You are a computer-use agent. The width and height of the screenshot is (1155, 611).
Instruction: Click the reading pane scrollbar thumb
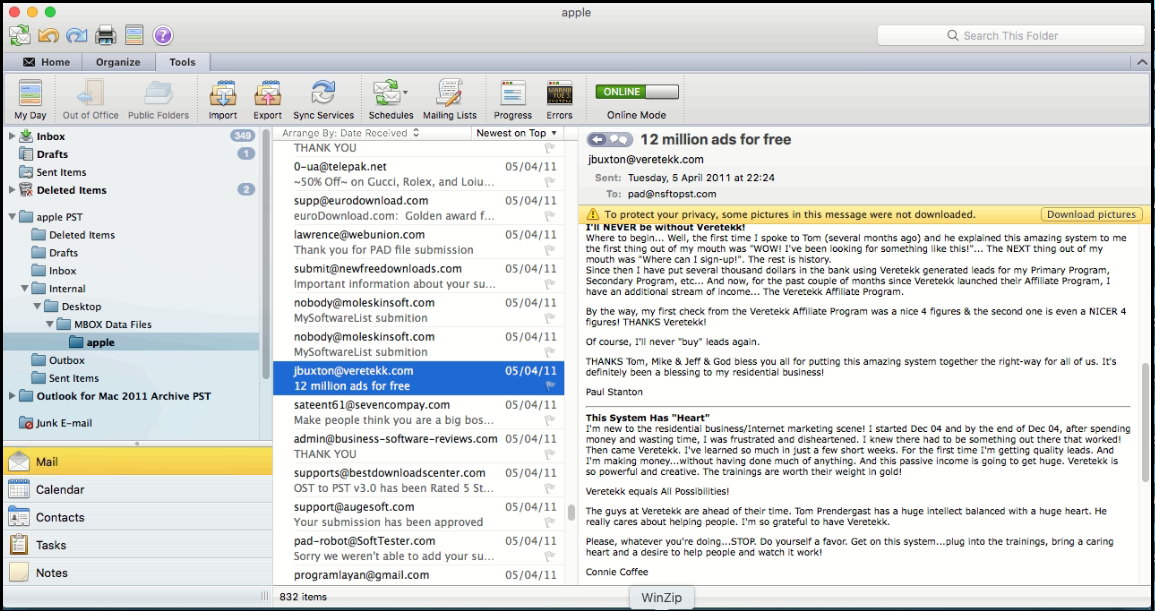tap(1146, 420)
